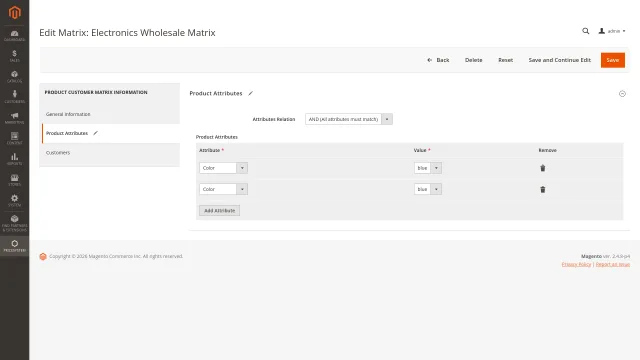This screenshot has height=360, width=640.
Task: Click the Edit Matrix page title
Action: (127, 33)
